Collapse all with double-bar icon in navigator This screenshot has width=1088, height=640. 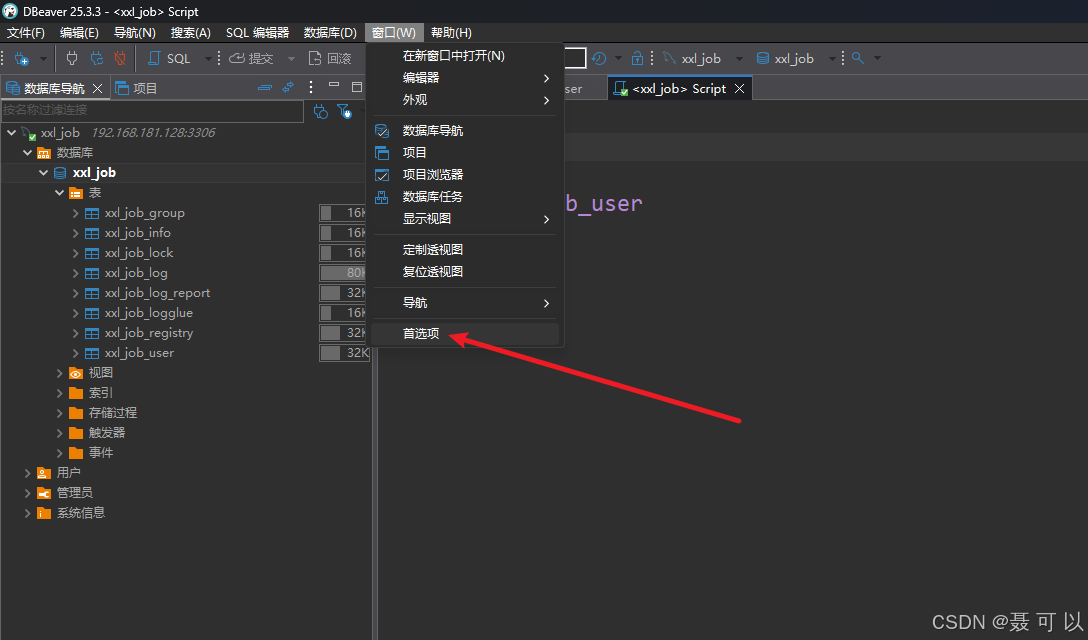[x=264, y=87]
